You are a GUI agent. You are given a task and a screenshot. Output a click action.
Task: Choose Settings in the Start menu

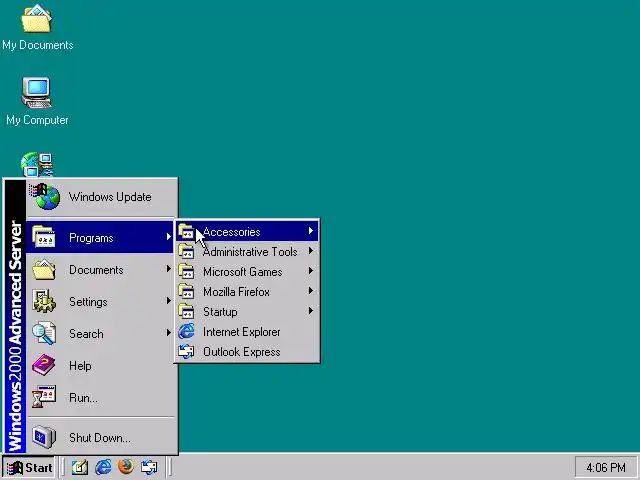click(101, 301)
